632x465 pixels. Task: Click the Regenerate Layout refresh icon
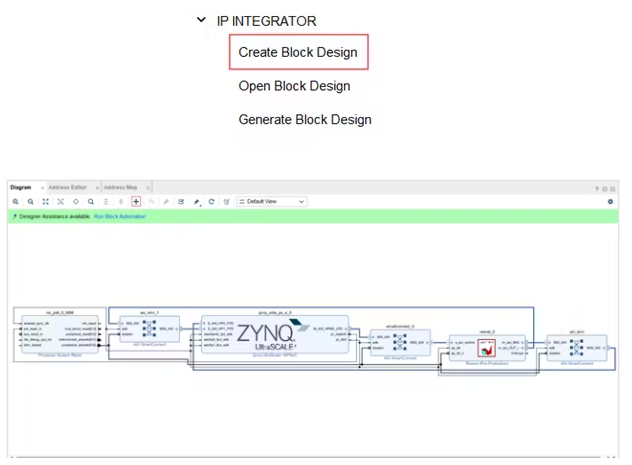pyautogui.click(x=211, y=202)
